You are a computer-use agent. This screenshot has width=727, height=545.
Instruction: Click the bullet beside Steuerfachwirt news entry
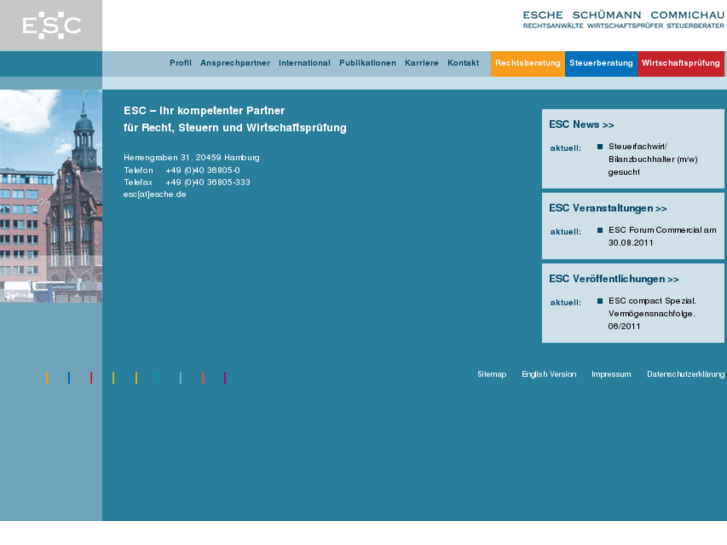pos(600,147)
